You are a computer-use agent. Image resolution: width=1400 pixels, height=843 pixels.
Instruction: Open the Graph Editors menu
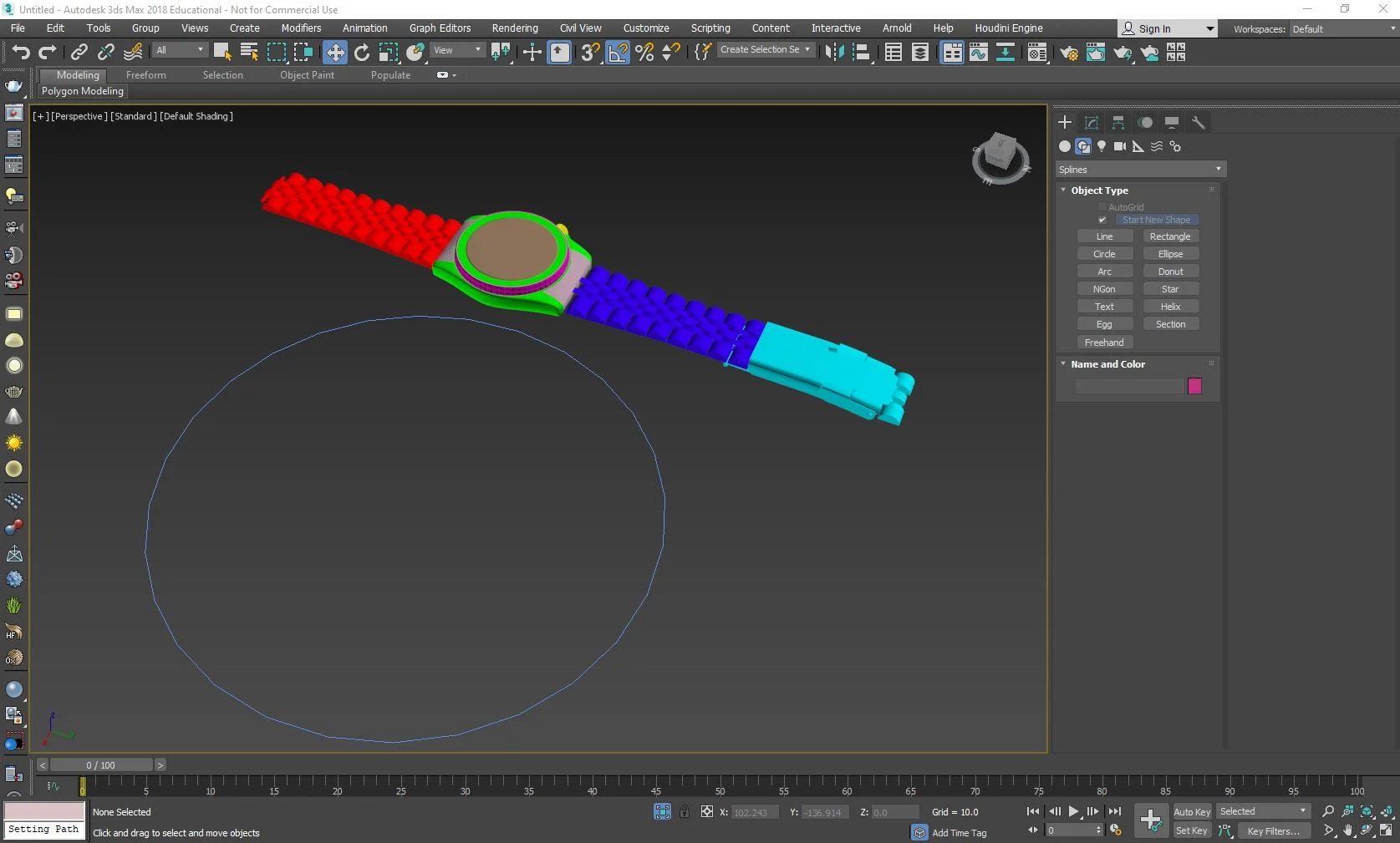[440, 28]
